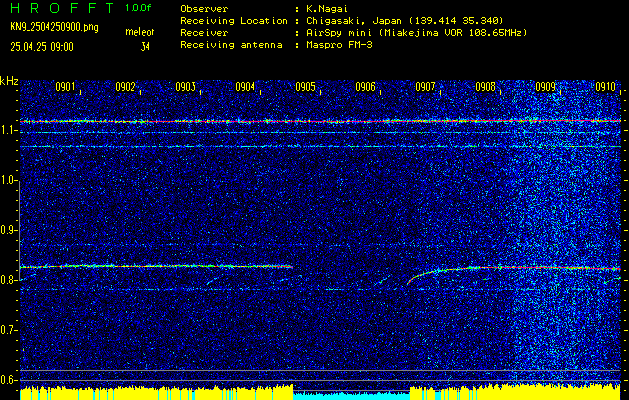The width and height of the screenshot is (629, 400).
Task: Click the 0909 time marker
Action: click(545, 87)
